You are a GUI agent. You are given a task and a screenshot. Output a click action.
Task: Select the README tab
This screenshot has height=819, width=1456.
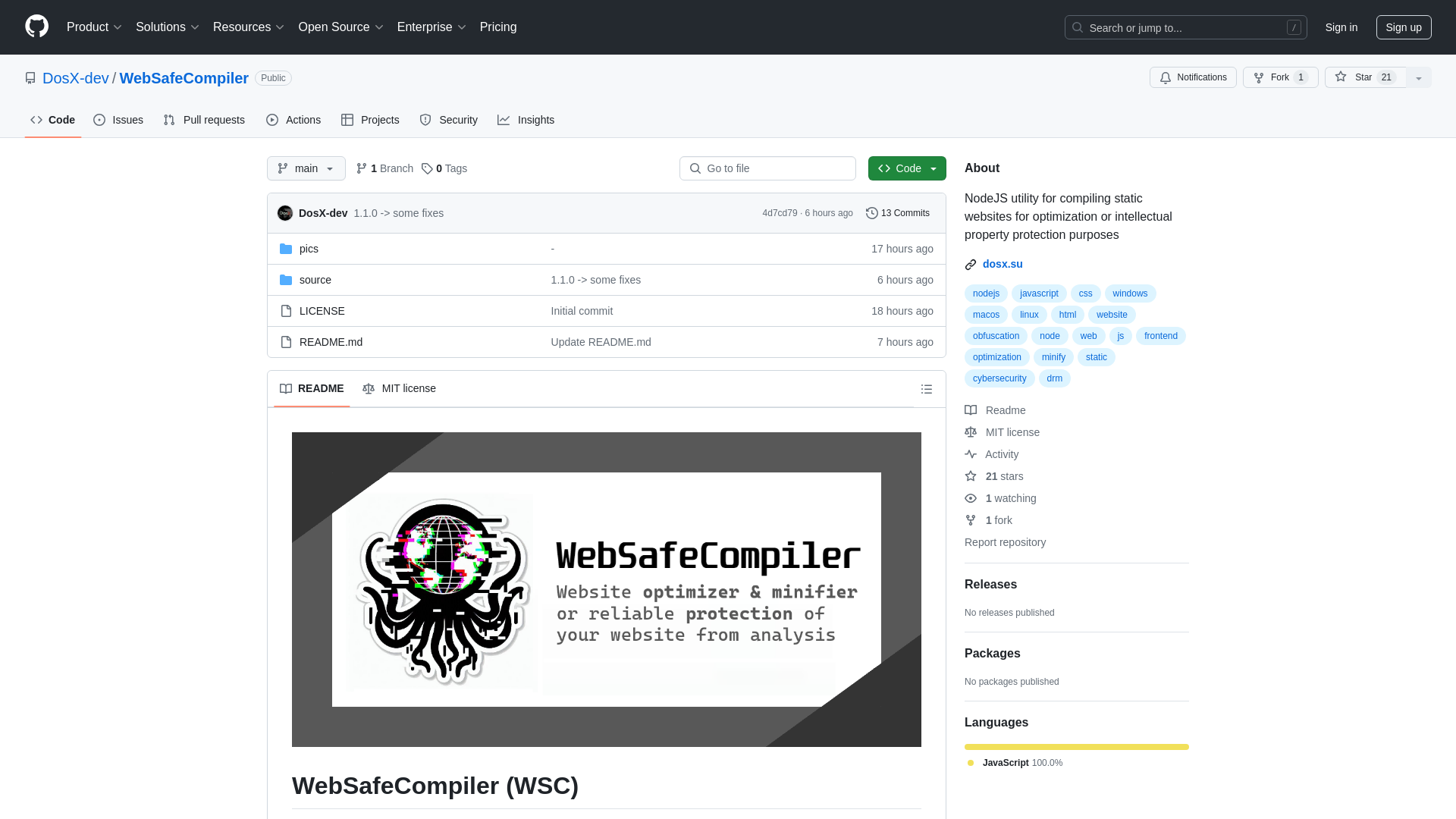[312, 388]
